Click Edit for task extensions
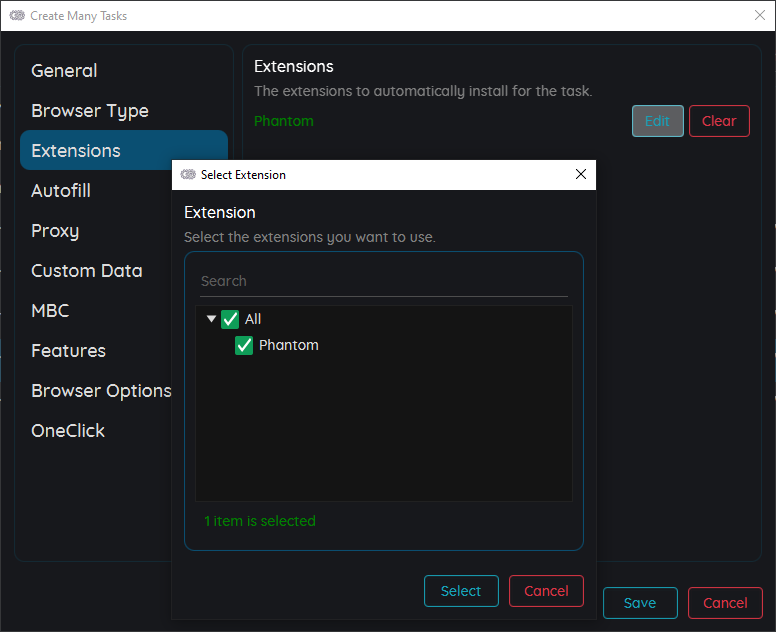 [657, 121]
